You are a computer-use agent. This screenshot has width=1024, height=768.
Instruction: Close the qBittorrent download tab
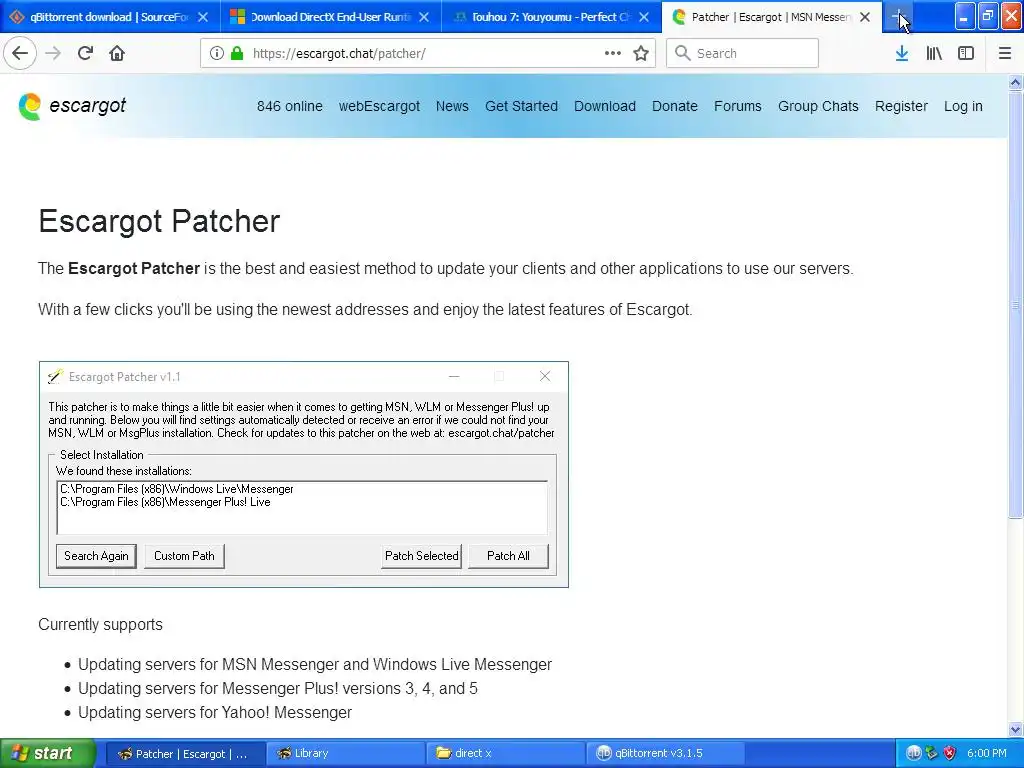coord(203,17)
